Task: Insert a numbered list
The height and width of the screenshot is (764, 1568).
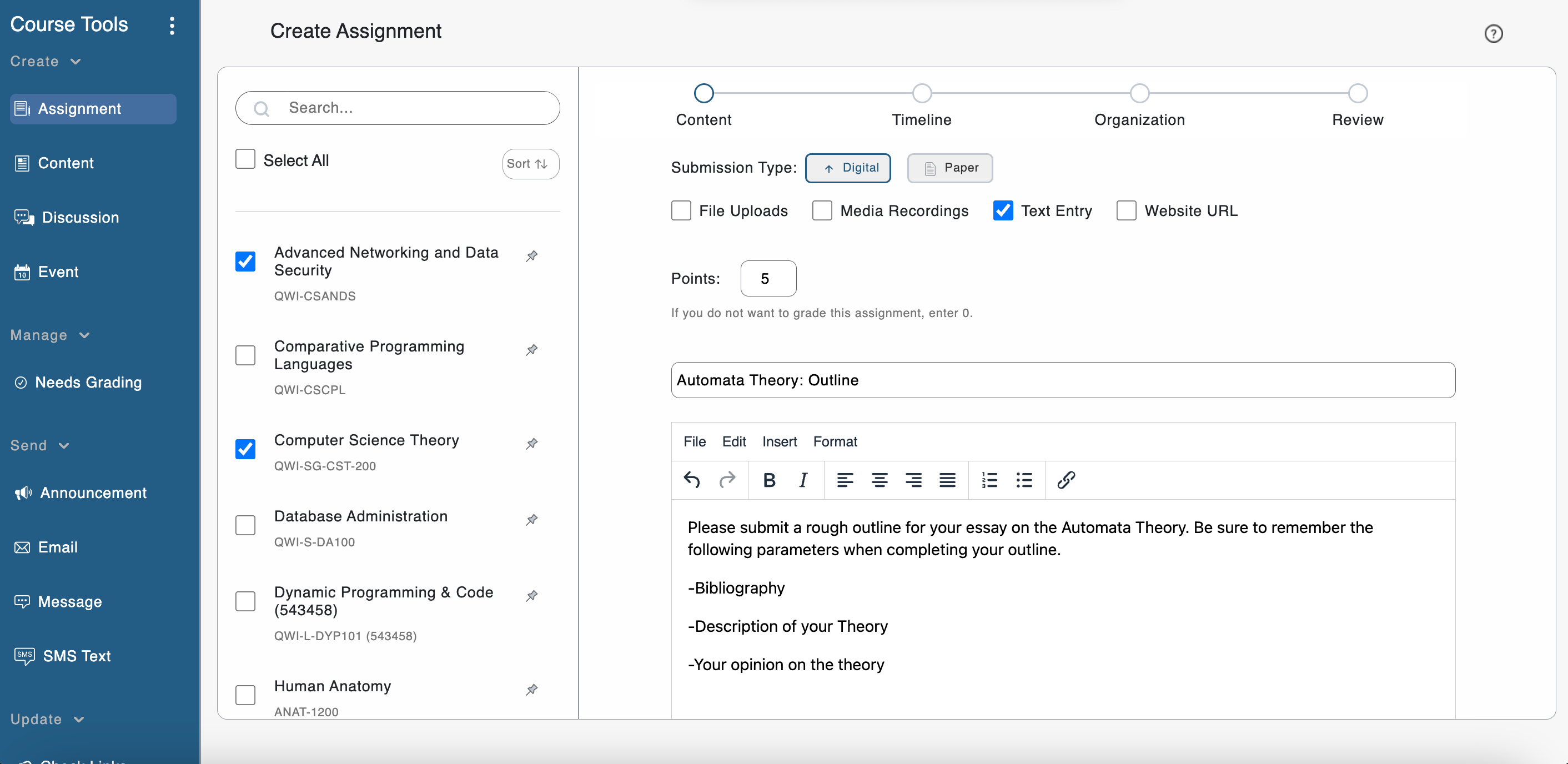Action: pyautogui.click(x=989, y=480)
